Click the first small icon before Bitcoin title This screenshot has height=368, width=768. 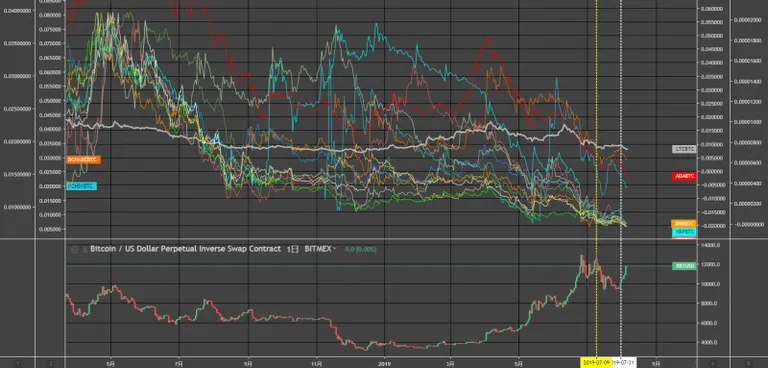(x=74, y=249)
